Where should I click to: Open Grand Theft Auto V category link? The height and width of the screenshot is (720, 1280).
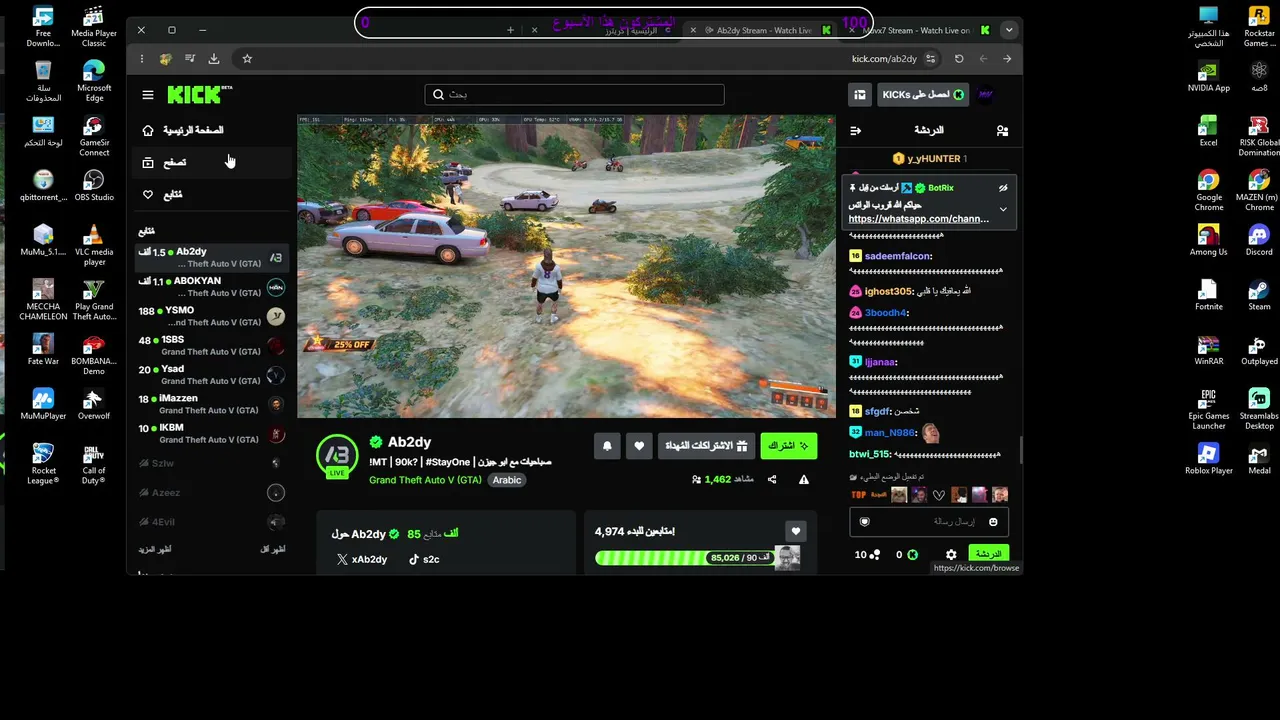[425, 480]
